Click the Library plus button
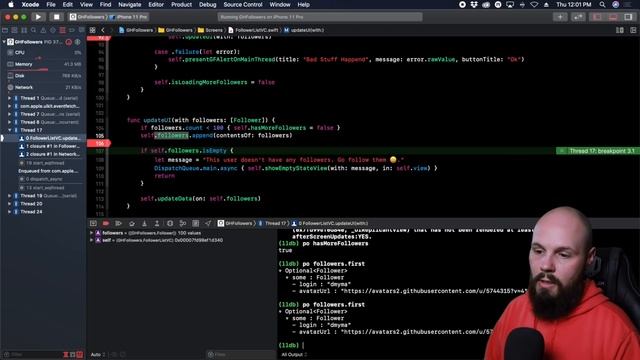The image size is (640, 360). (x=560, y=17)
